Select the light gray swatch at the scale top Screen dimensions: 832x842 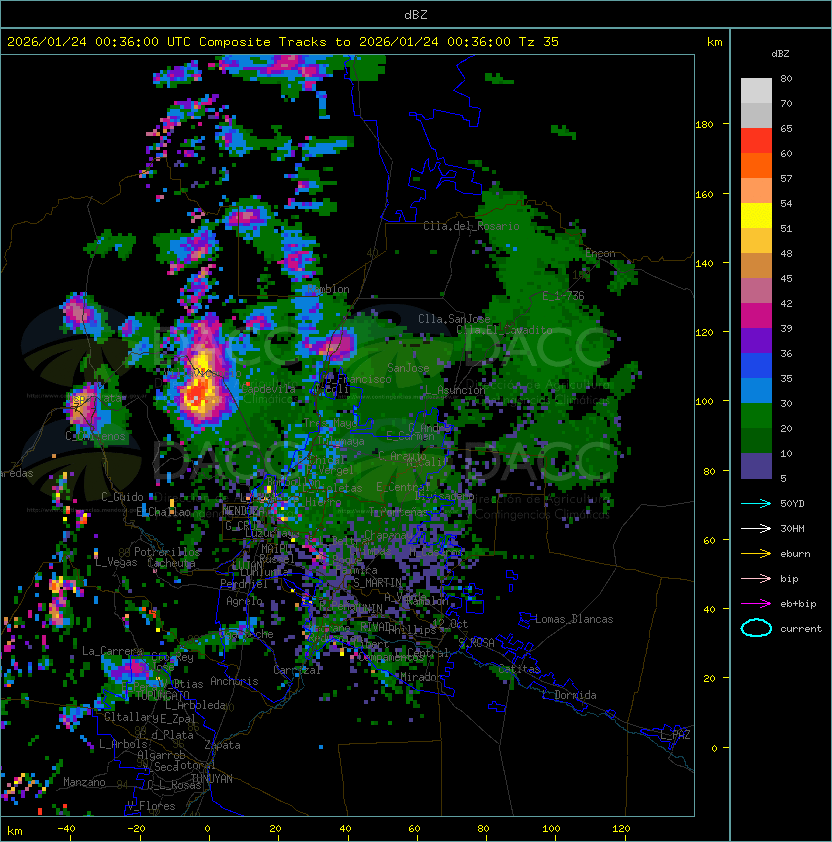tap(756, 91)
